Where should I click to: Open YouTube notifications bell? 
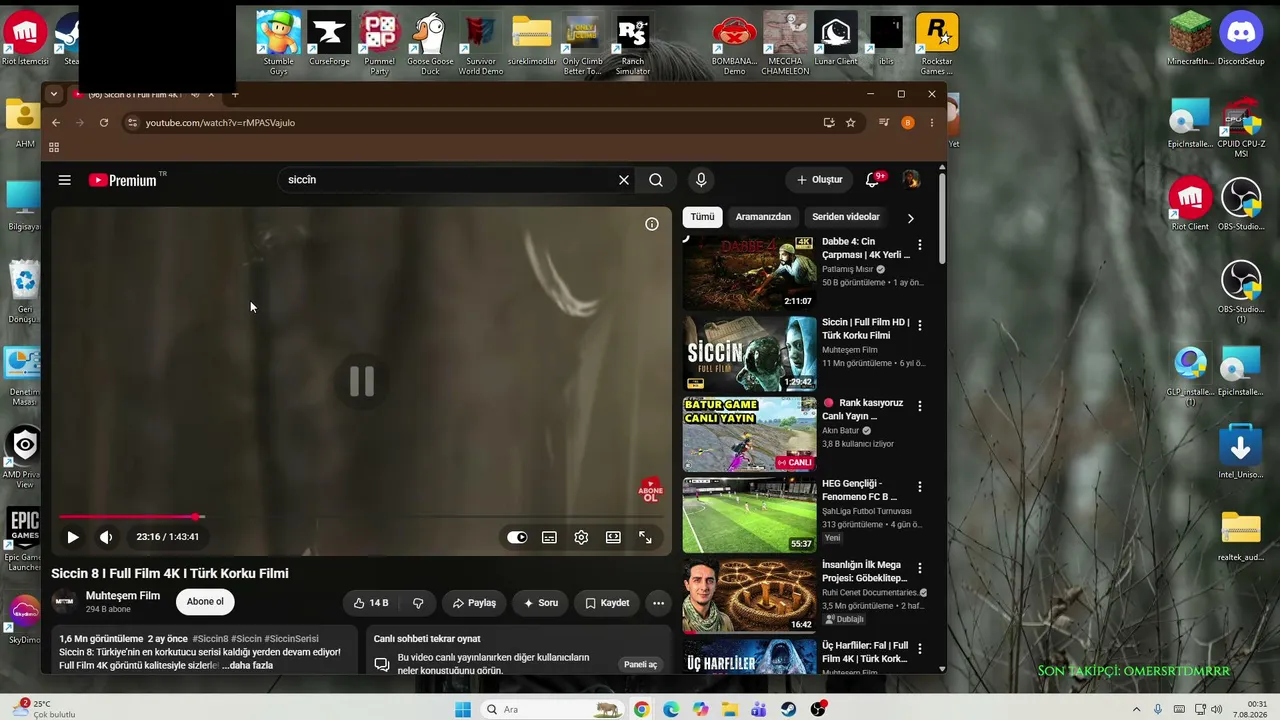872,180
